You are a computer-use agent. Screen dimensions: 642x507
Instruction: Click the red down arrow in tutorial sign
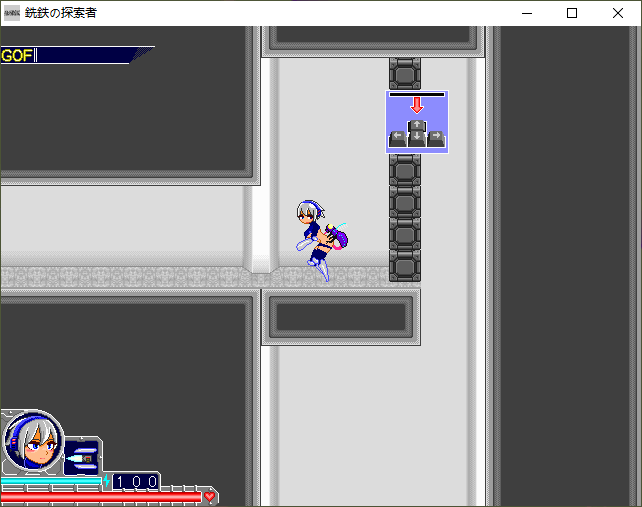tap(417, 107)
